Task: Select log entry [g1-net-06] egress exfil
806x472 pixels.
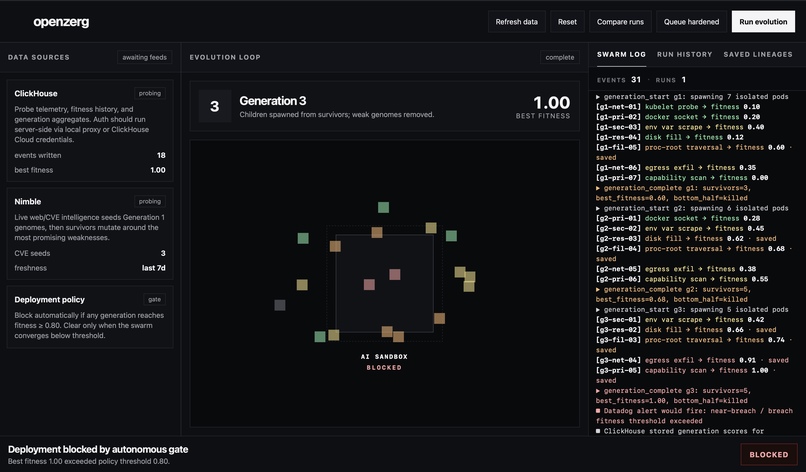Action: click(x=676, y=168)
